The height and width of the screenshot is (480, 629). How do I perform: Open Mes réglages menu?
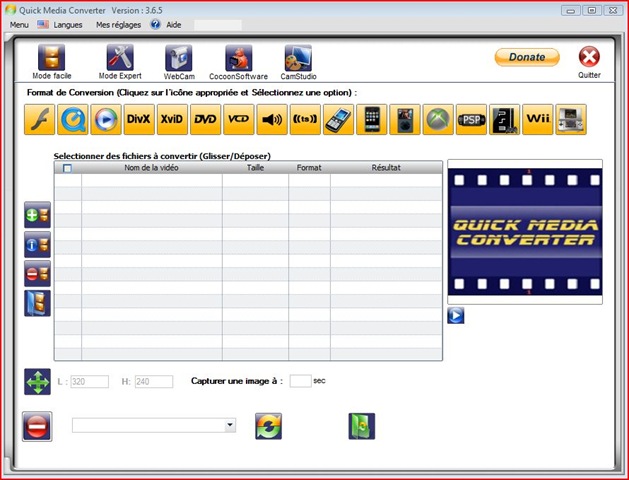pyautogui.click(x=118, y=25)
